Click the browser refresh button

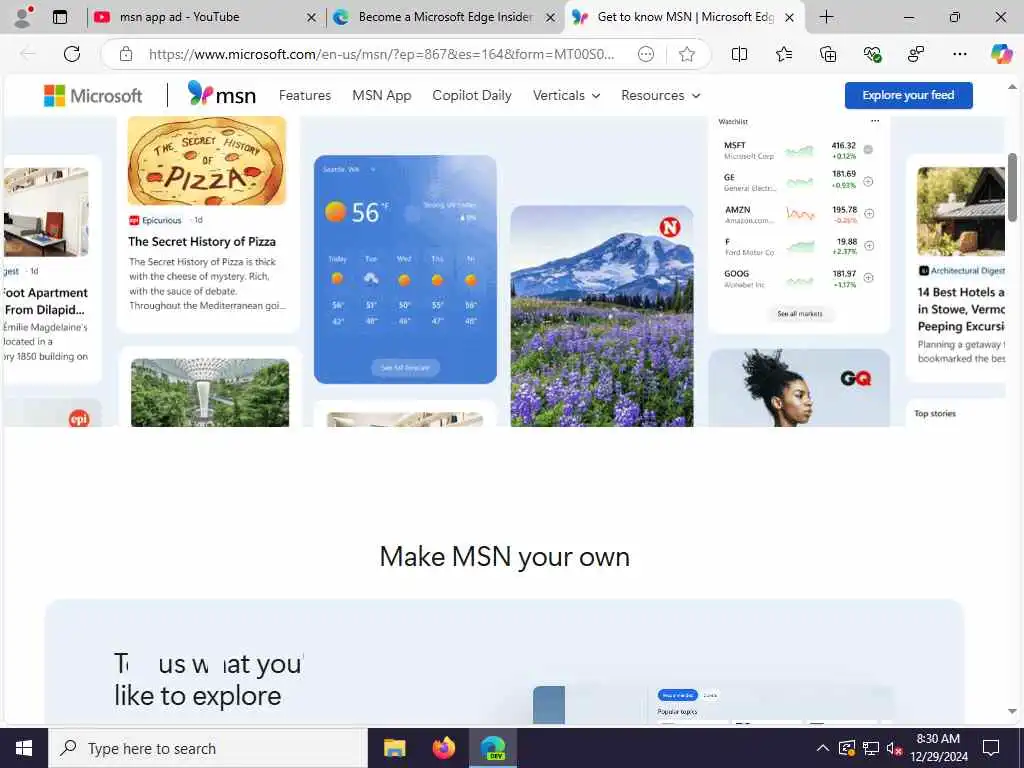click(72, 54)
